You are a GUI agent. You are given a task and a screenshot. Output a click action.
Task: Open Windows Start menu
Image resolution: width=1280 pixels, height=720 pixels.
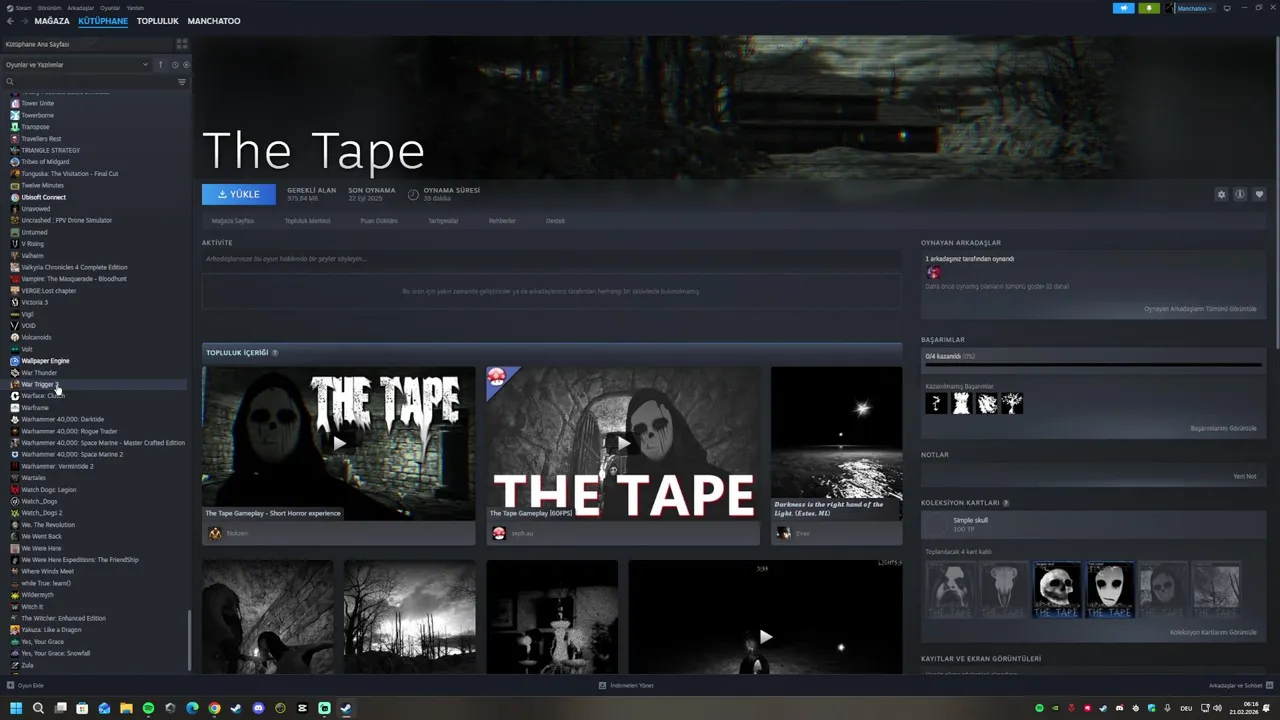pyautogui.click(x=16, y=708)
